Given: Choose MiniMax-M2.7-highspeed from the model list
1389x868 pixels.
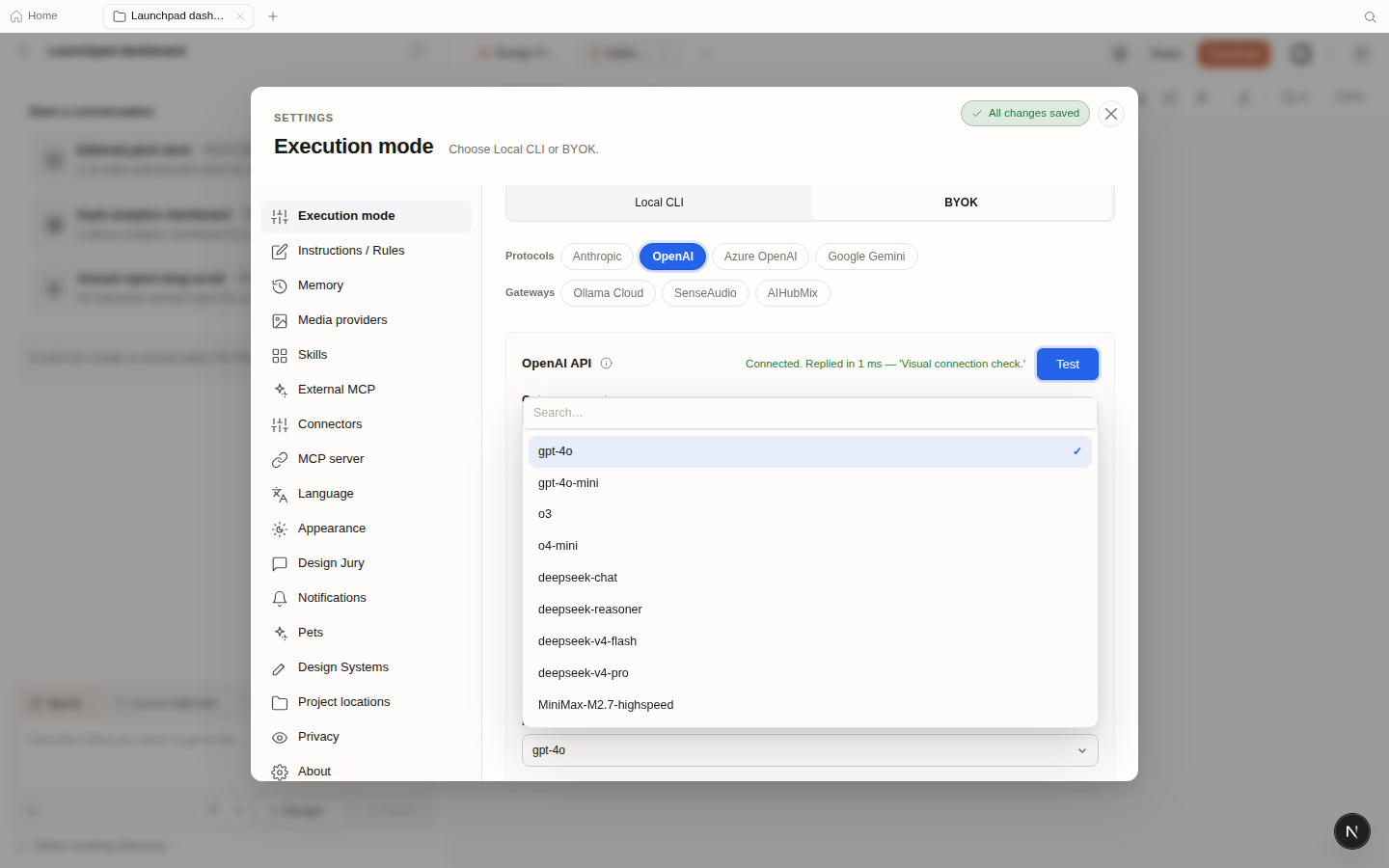Looking at the screenshot, I should click(810, 705).
